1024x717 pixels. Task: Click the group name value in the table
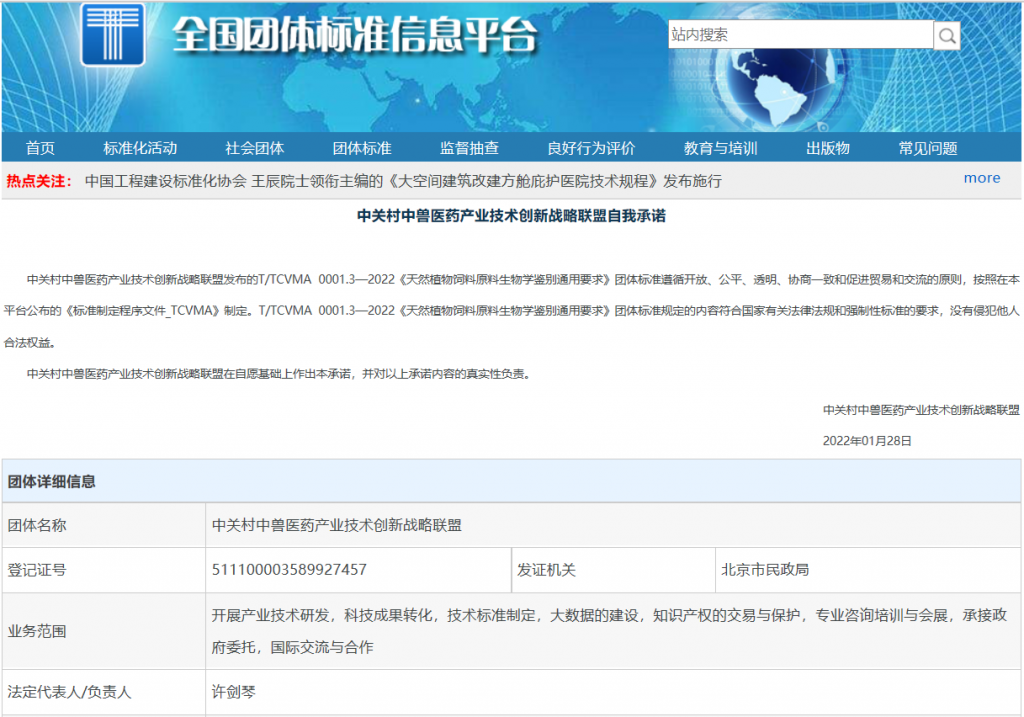click(336, 525)
